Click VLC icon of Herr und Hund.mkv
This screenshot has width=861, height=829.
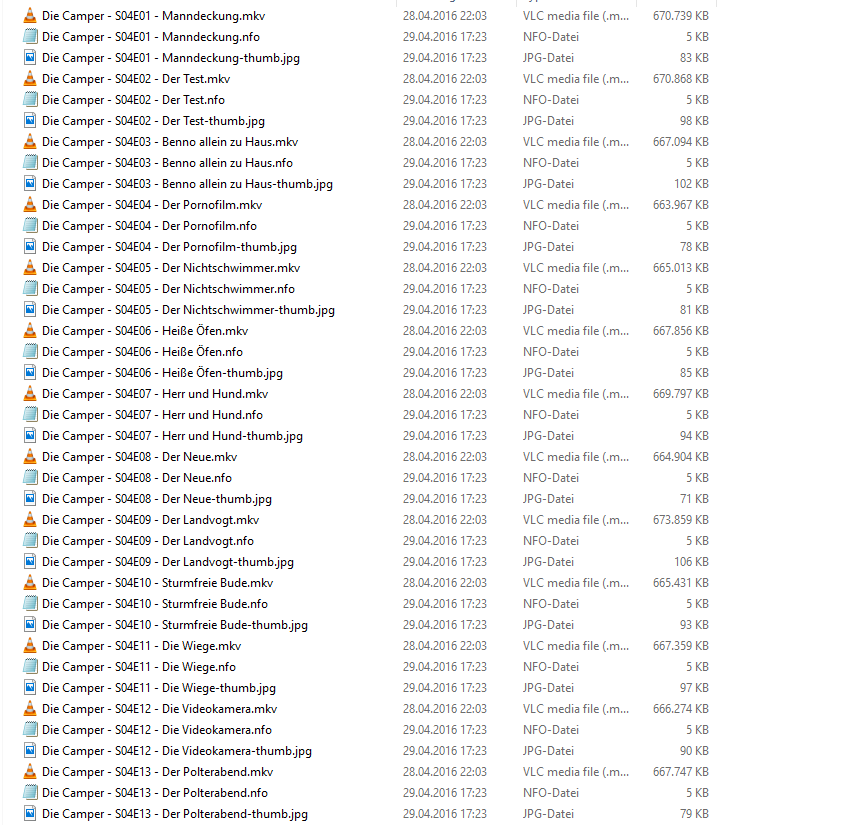30,394
